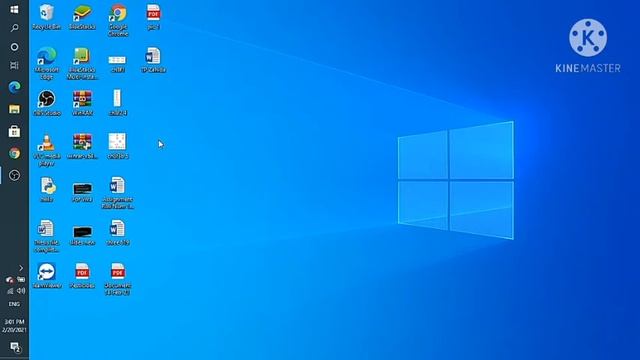Image resolution: width=640 pixels, height=360 pixels.
Task: Select the Document PDF file in bottom row
Action: point(118,279)
